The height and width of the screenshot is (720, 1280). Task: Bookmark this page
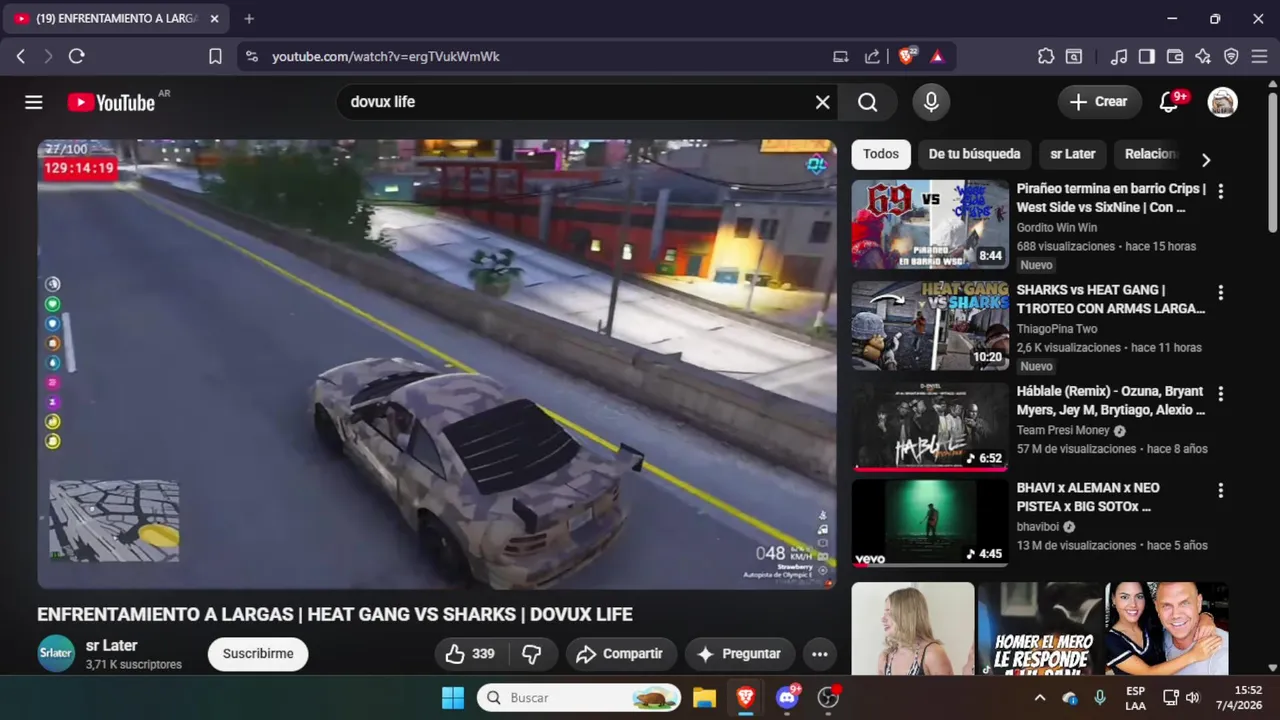coord(215,57)
